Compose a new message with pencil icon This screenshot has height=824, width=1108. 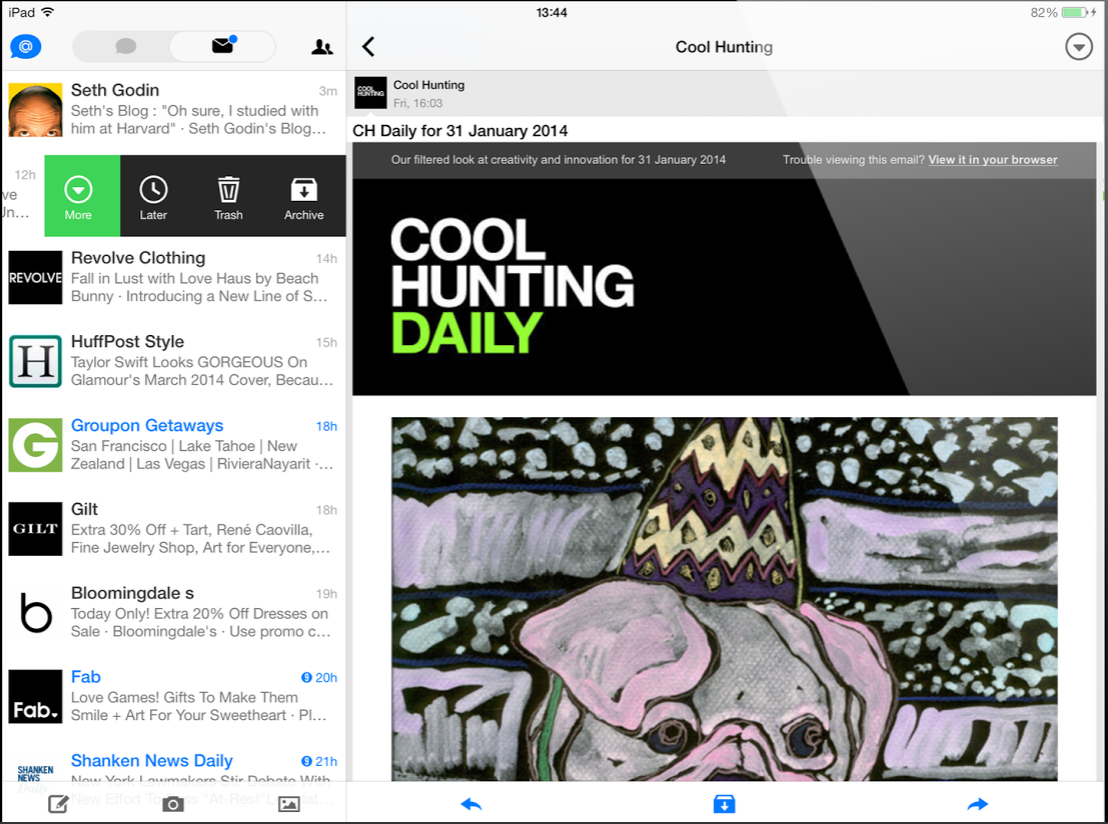click(x=58, y=804)
